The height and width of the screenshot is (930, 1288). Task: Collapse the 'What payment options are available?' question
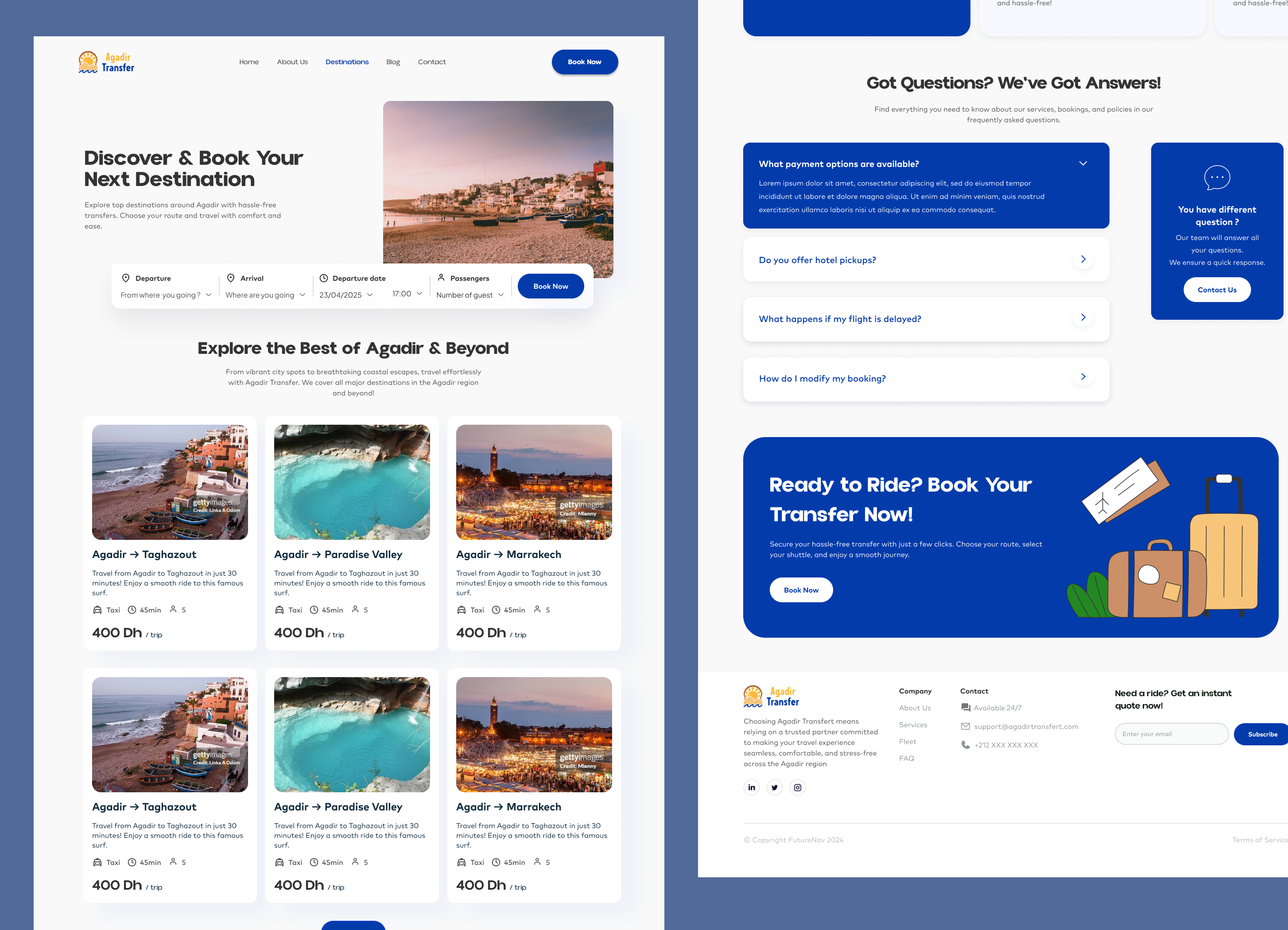coord(1083,163)
